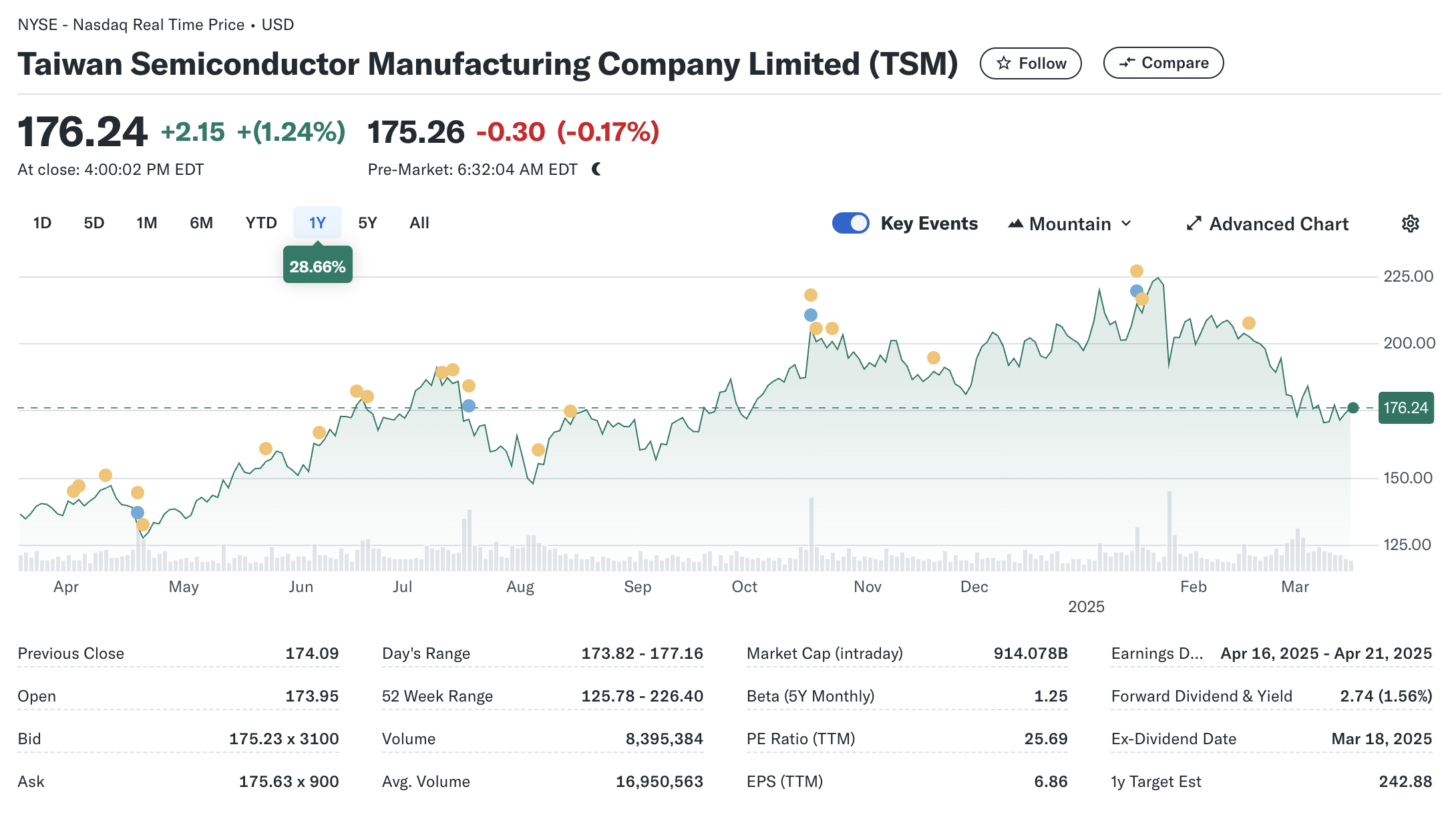
Task: Click the green endpoint dot on price line
Action: pos(1352,408)
